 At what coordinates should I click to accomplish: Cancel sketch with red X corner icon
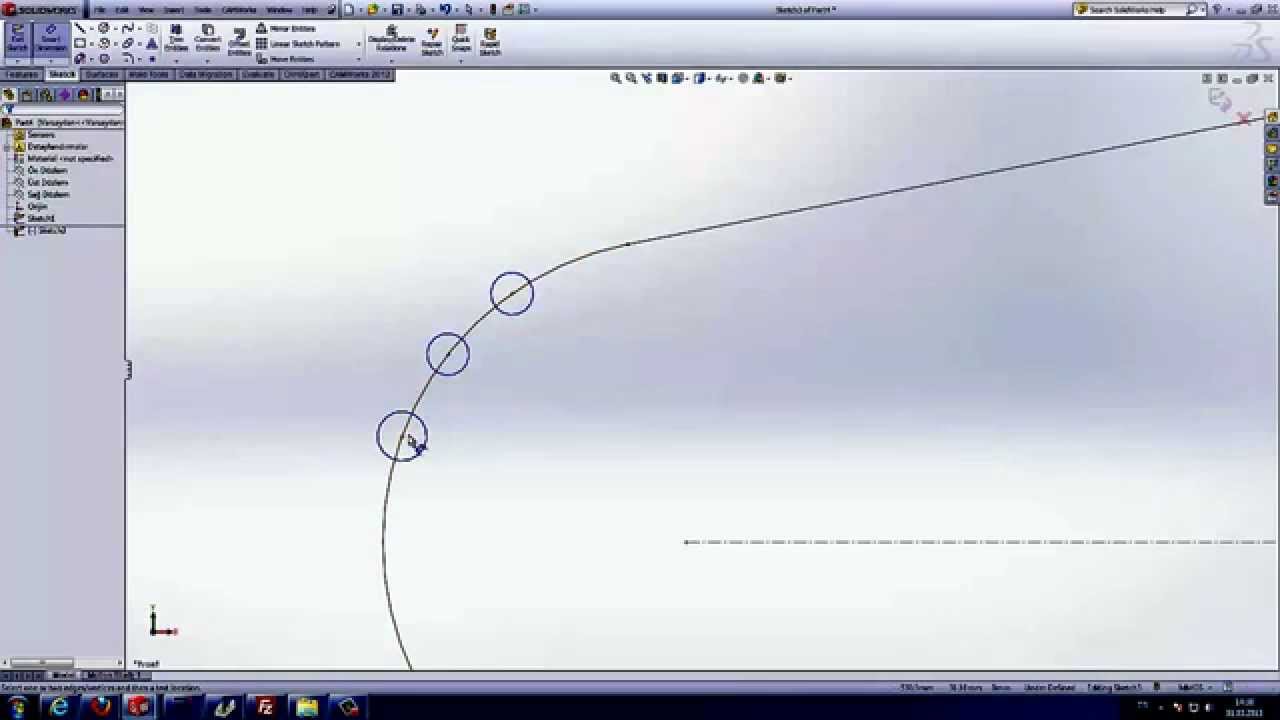pyautogui.click(x=1244, y=119)
